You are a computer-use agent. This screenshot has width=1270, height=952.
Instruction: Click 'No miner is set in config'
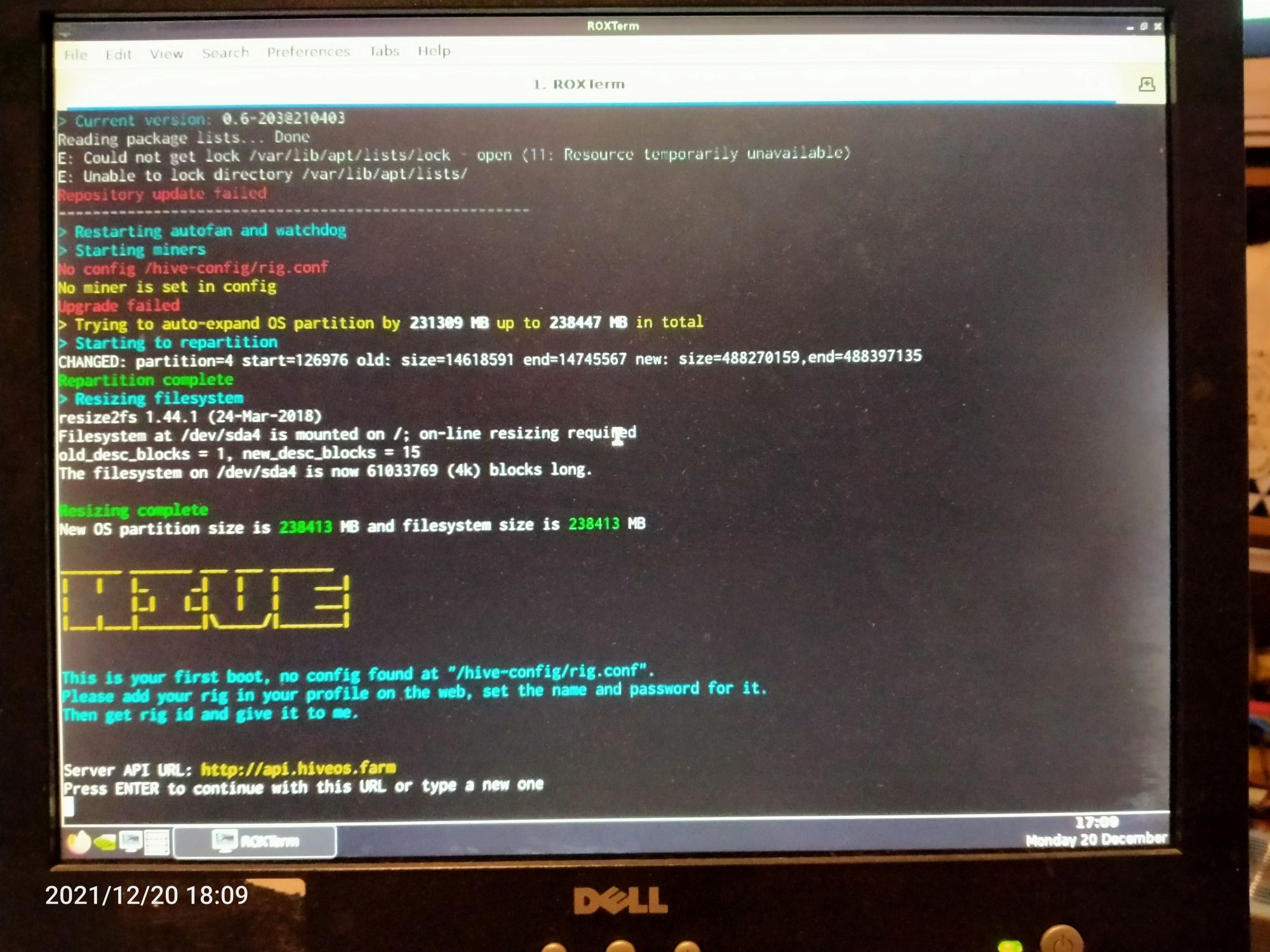[x=168, y=287]
